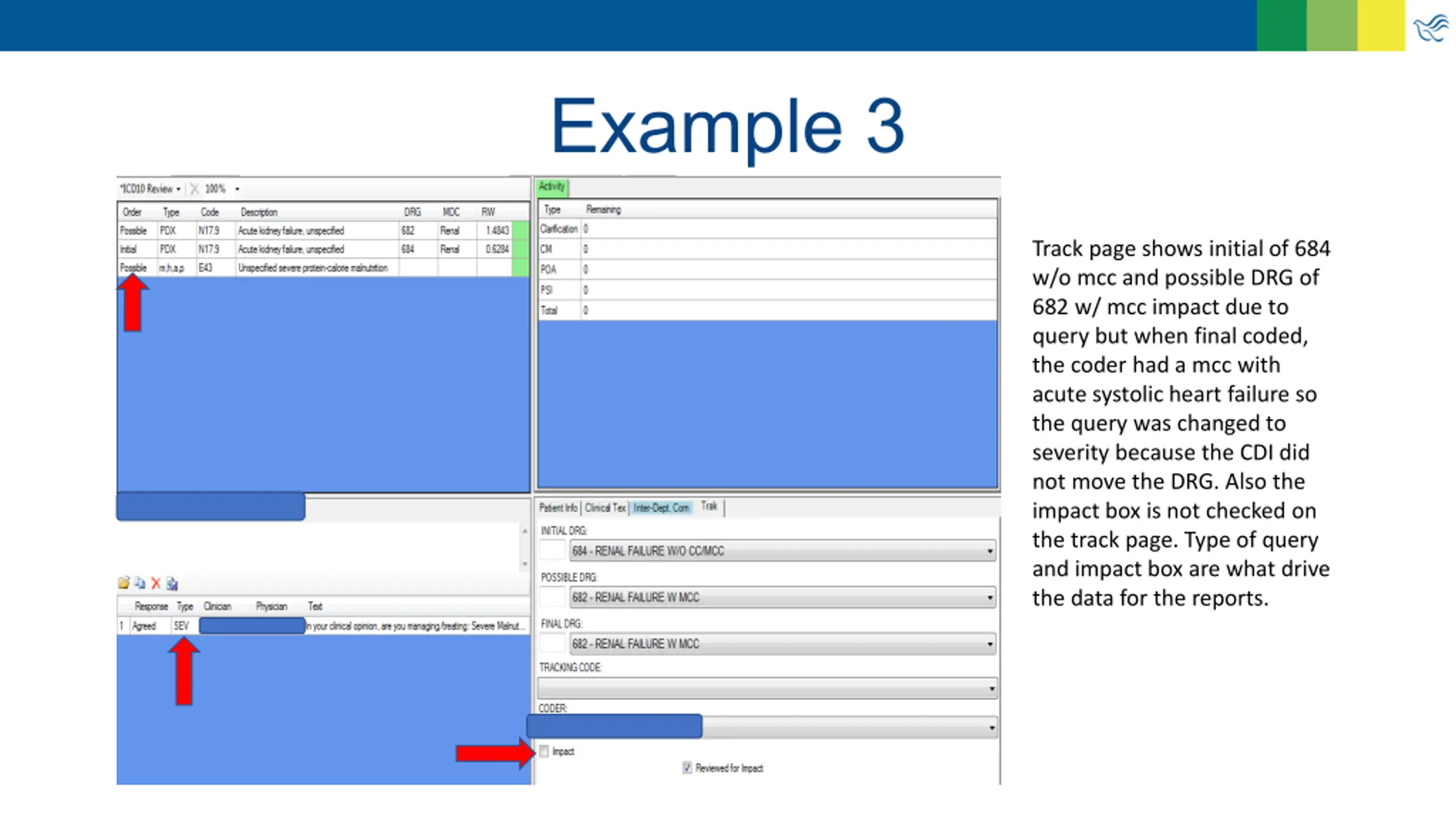The image size is (1456, 819).
Task: Open the INITIAL DRG dropdown
Action: pos(990,551)
